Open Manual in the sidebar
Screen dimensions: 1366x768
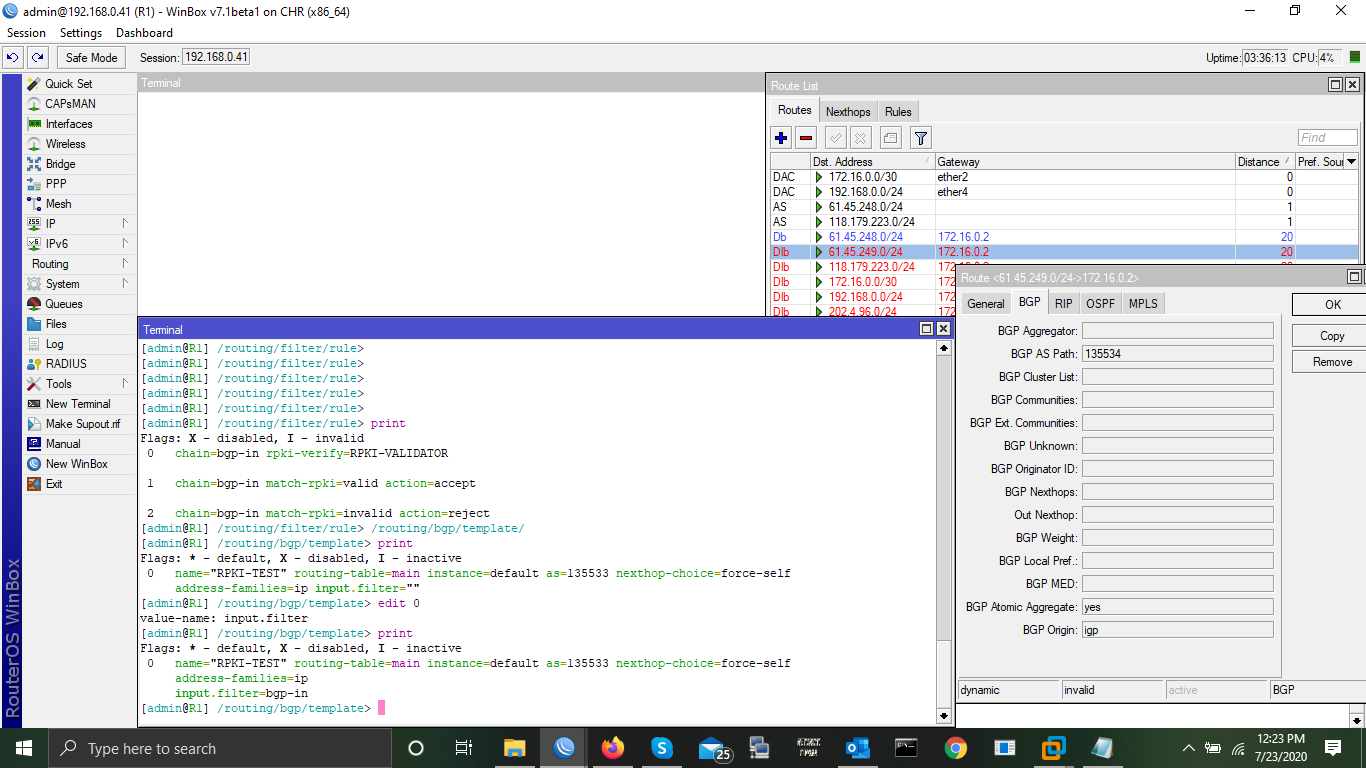80,444
